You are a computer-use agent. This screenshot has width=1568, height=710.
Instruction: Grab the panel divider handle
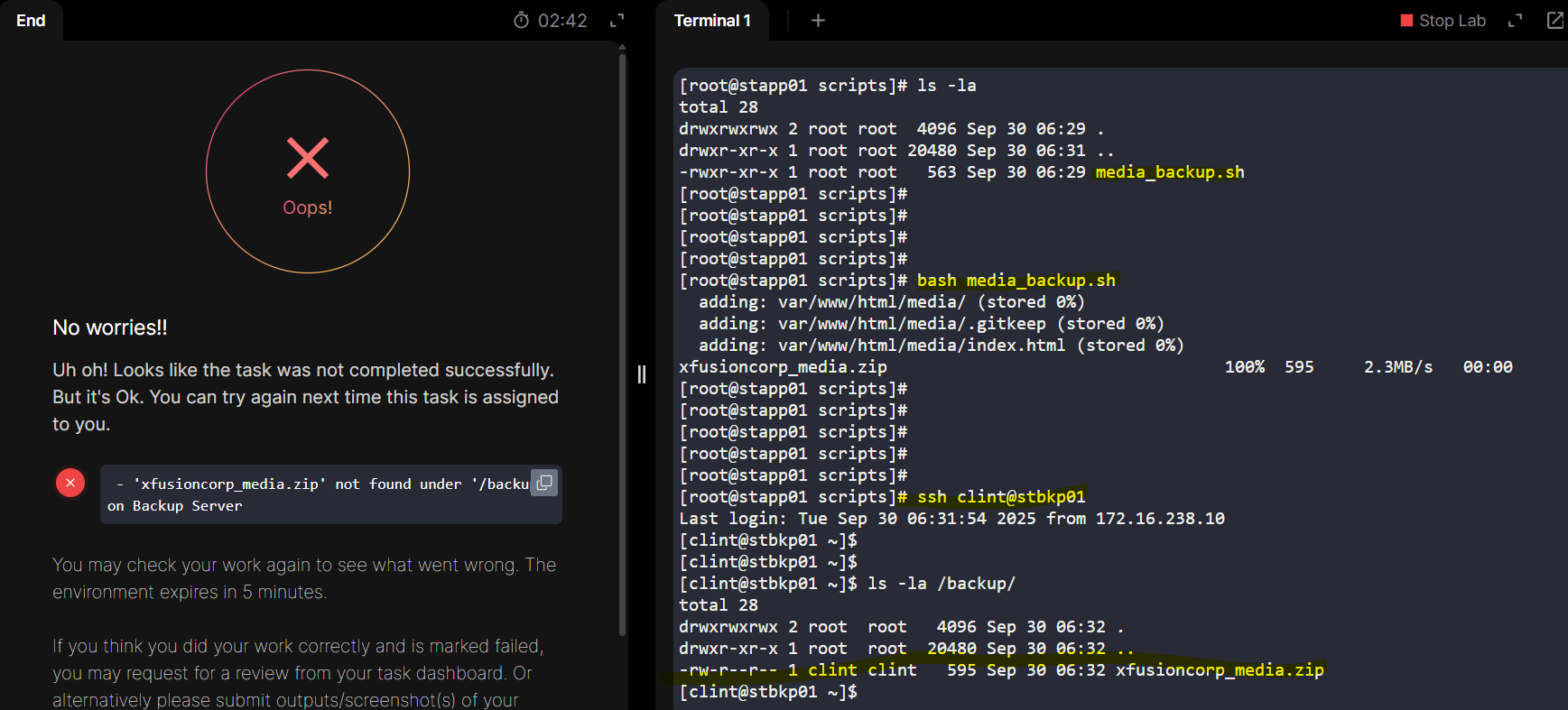642,374
